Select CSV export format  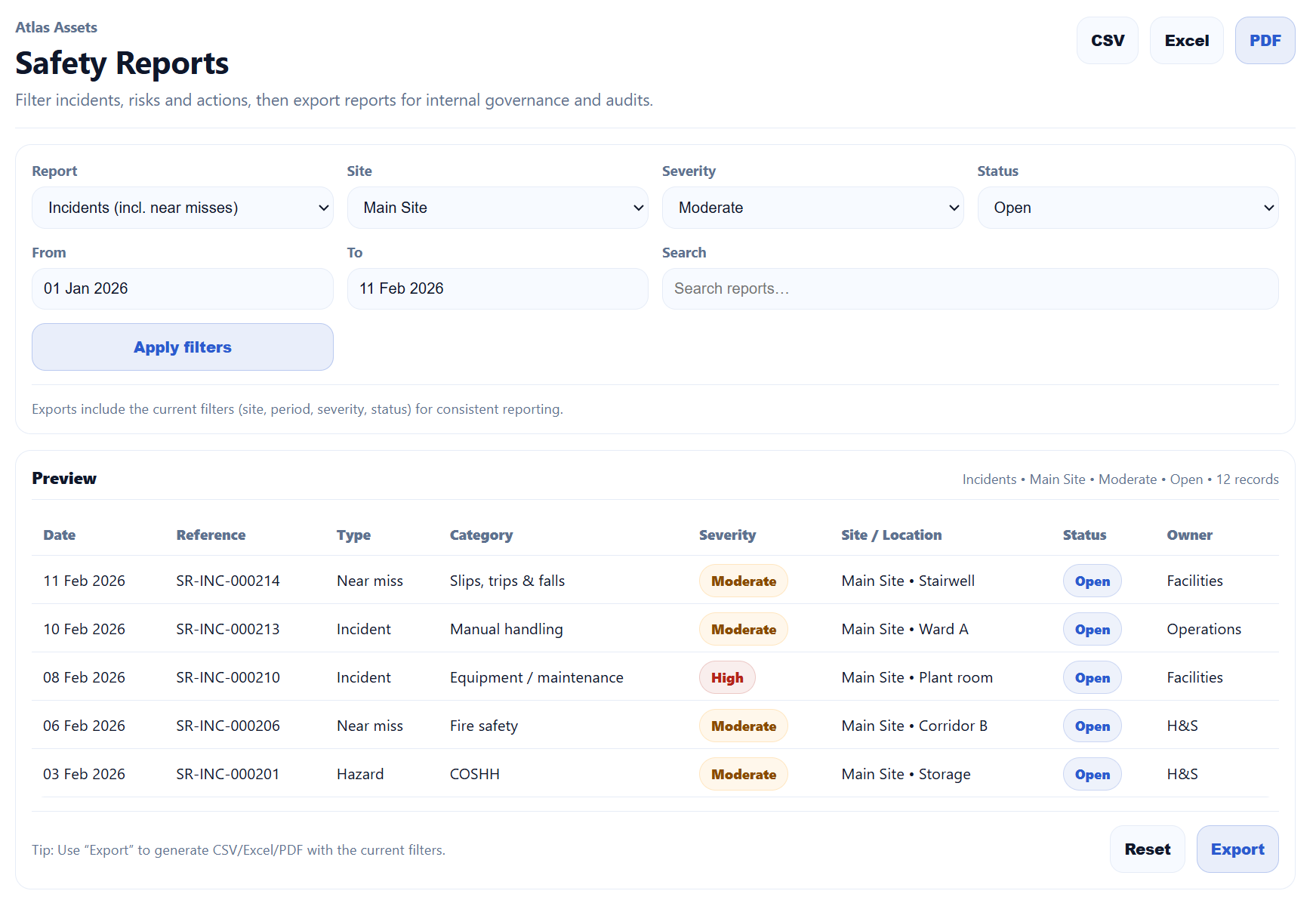pyautogui.click(x=1107, y=41)
